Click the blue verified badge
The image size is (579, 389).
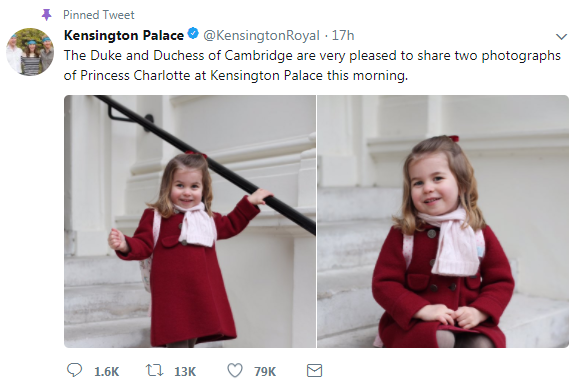(193, 34)
